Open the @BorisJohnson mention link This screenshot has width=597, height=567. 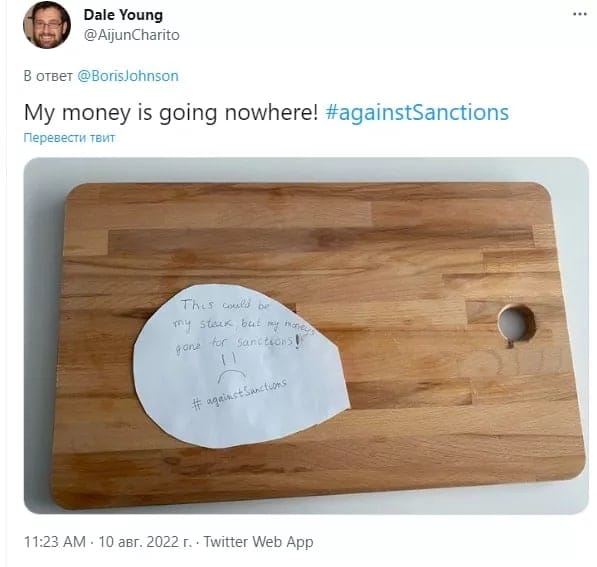point(128,76)
